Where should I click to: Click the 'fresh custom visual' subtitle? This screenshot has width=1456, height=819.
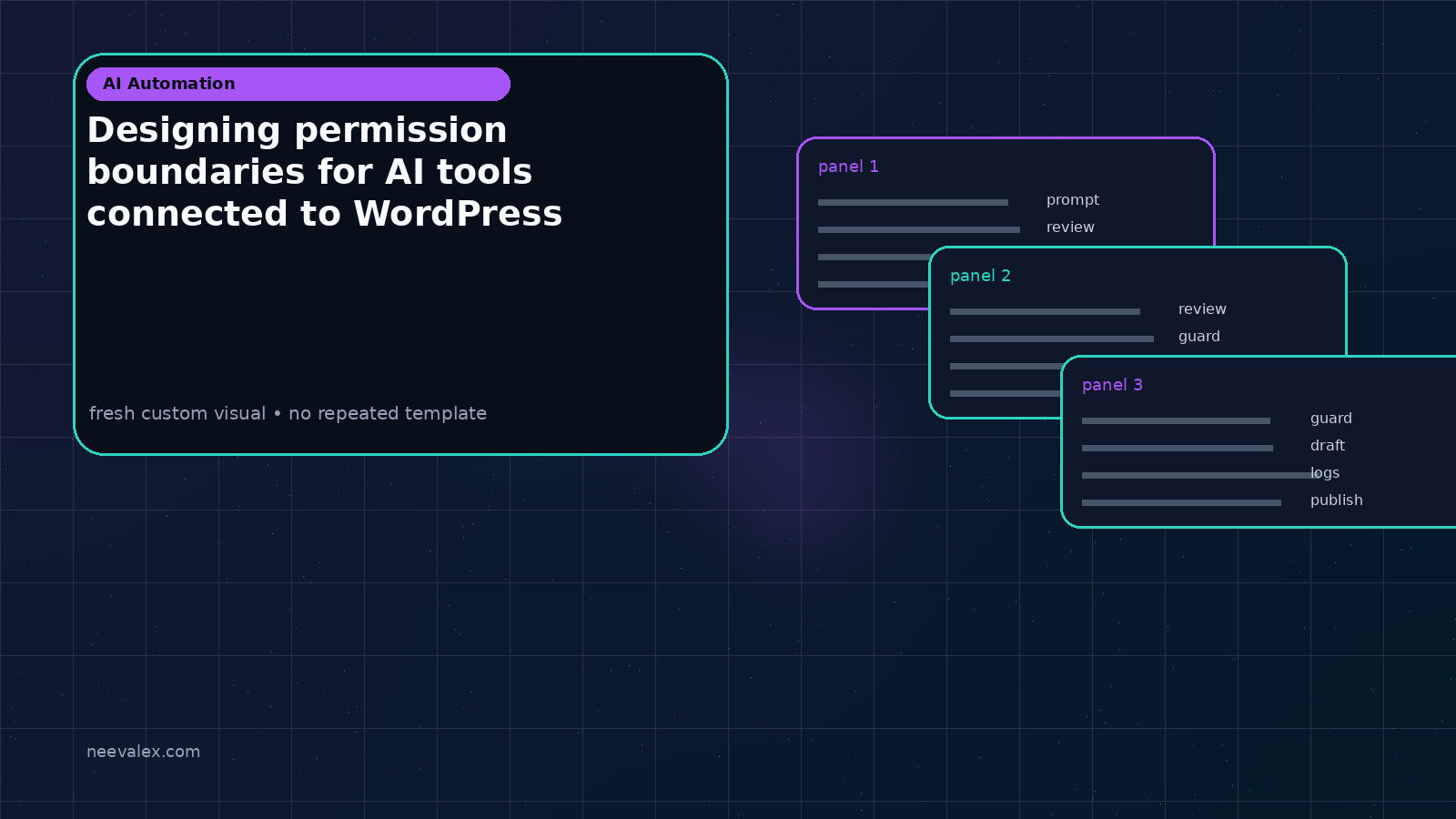tap(288, 413)
